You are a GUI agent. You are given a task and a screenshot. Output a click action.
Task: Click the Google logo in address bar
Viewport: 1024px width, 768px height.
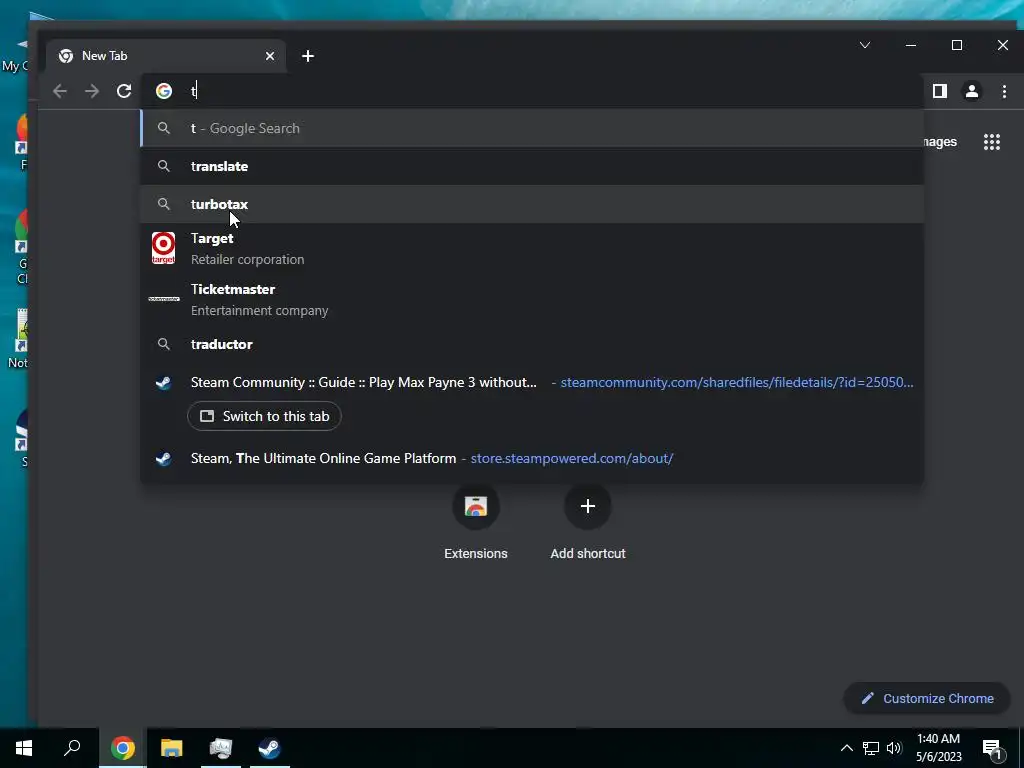(164, 91)
